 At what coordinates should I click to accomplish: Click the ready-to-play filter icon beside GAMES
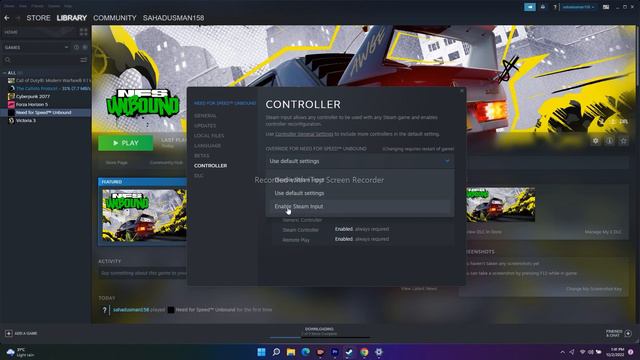click(85, 47)
